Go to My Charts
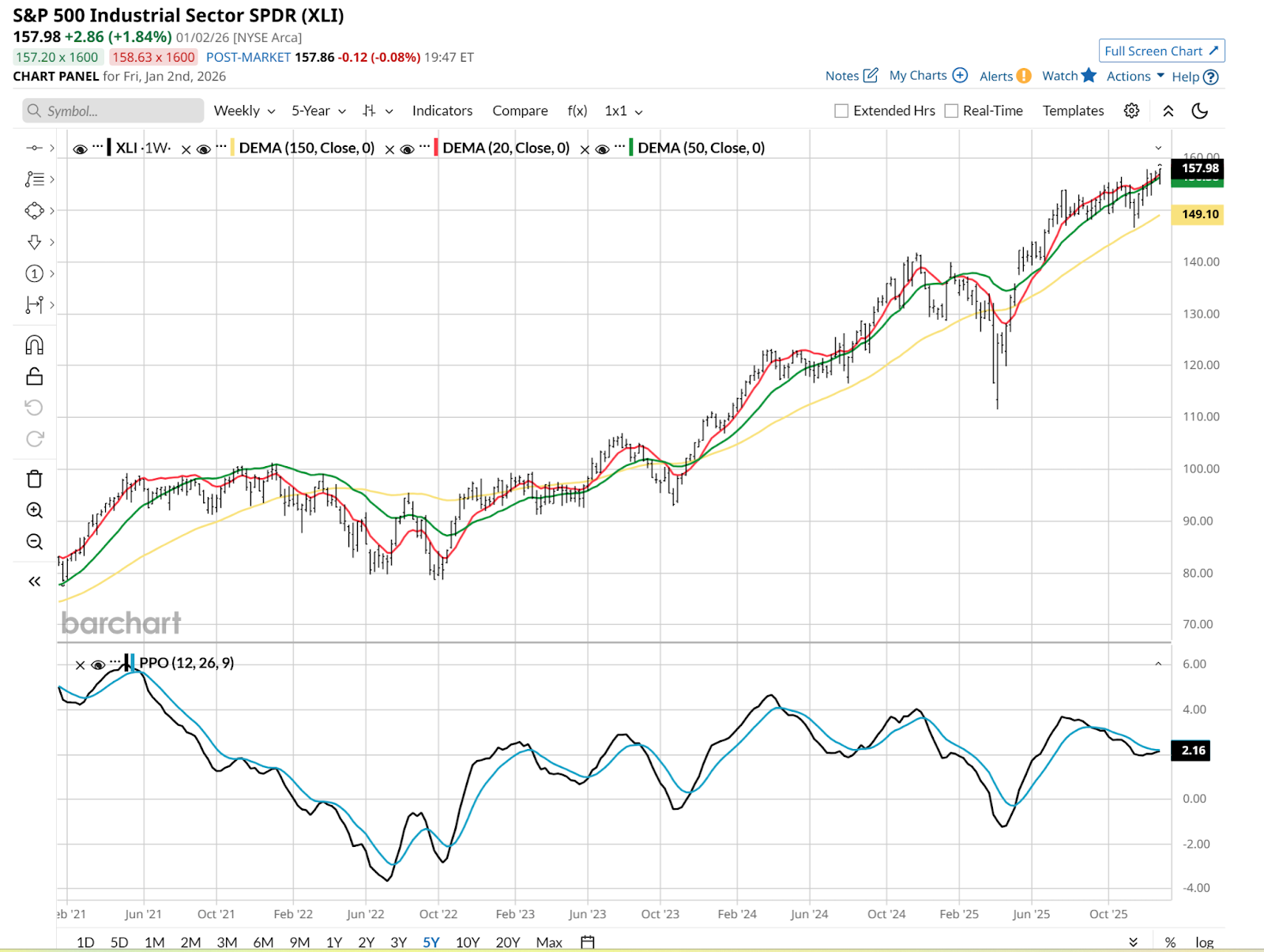 [928, 76]
